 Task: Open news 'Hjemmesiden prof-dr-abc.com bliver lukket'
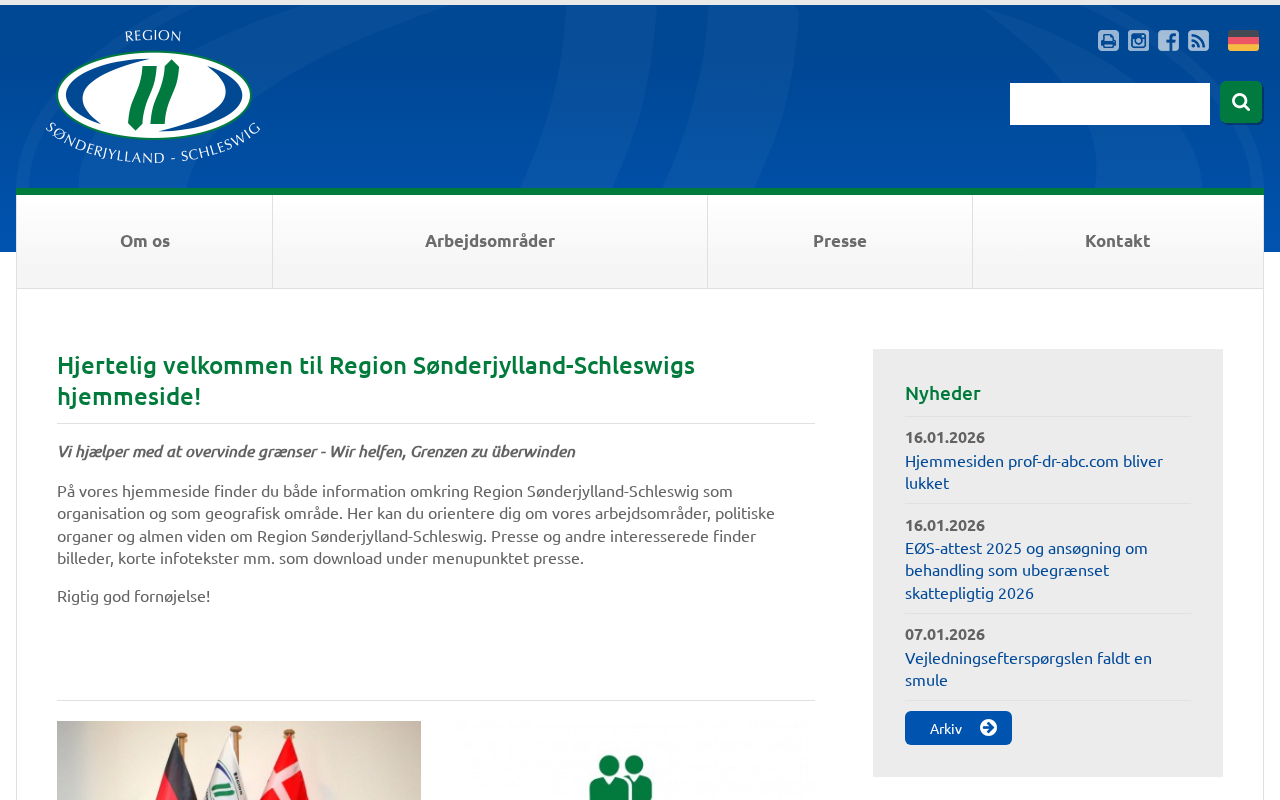coord(1034,472)
